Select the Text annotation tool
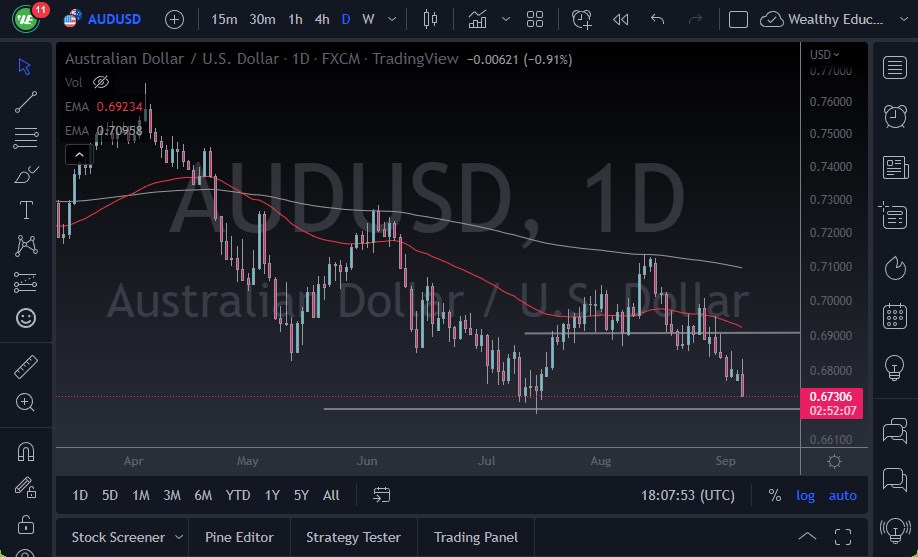Image resolution: width=918 pixels, height=557 pixels. click(x=26, y=210)
